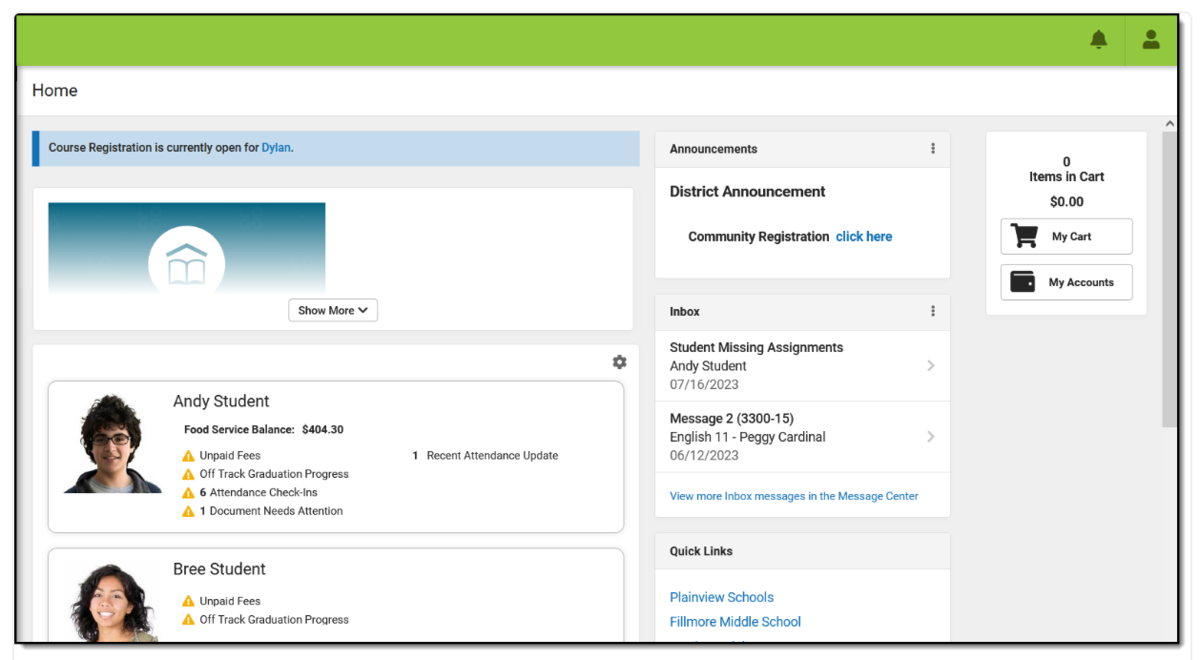The height and width of the screenshot is (660, 1200).
Task: Open the settings gear above student cards
Action: pos(619,362)
